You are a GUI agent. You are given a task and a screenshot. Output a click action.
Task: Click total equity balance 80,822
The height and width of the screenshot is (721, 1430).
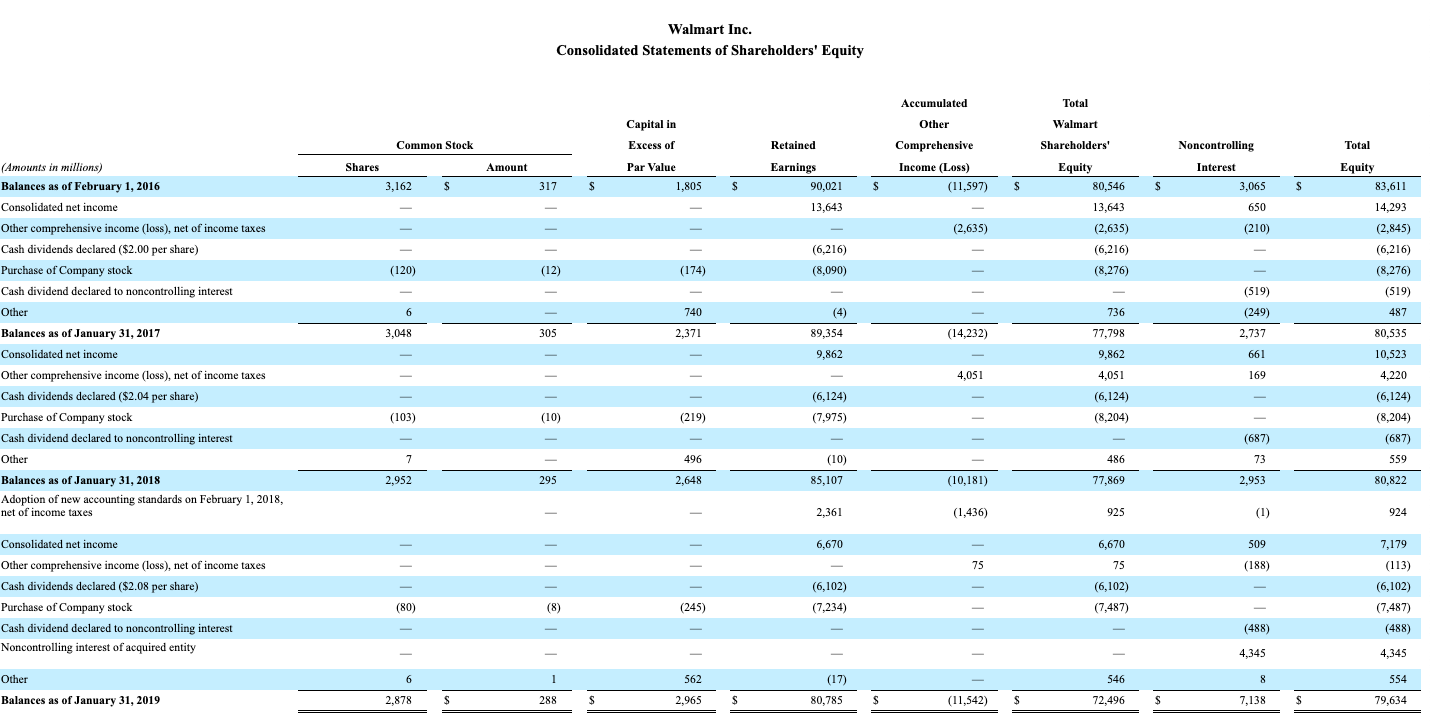tap(1390, 480)
